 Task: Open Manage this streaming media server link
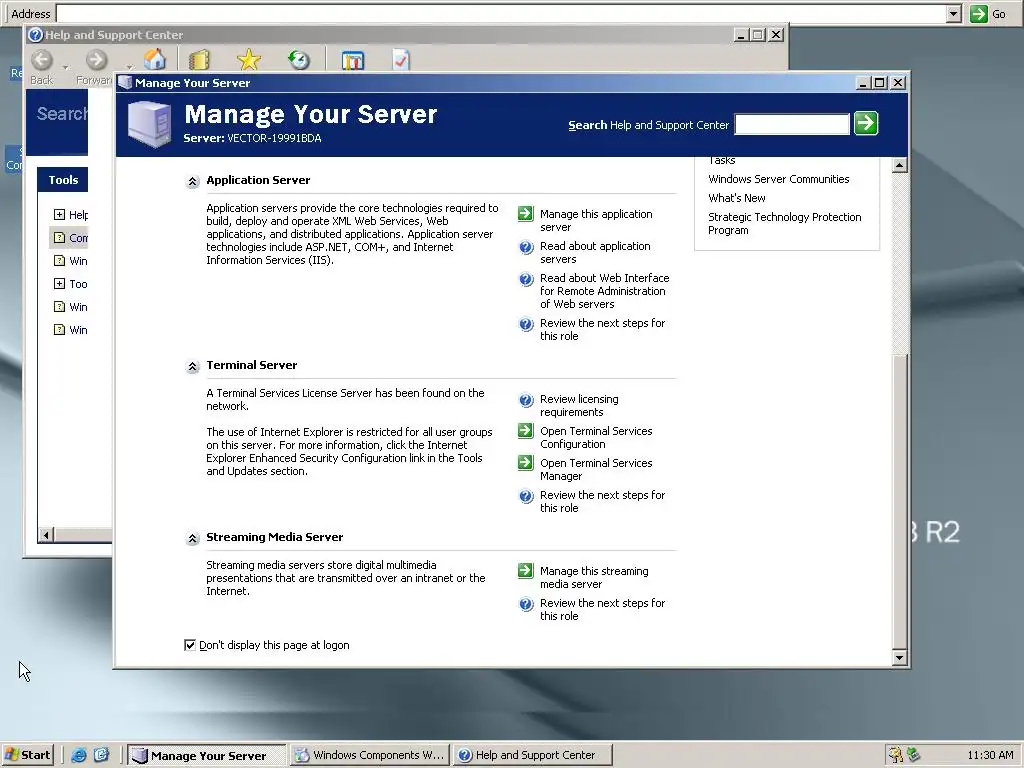tap(594, 577)
